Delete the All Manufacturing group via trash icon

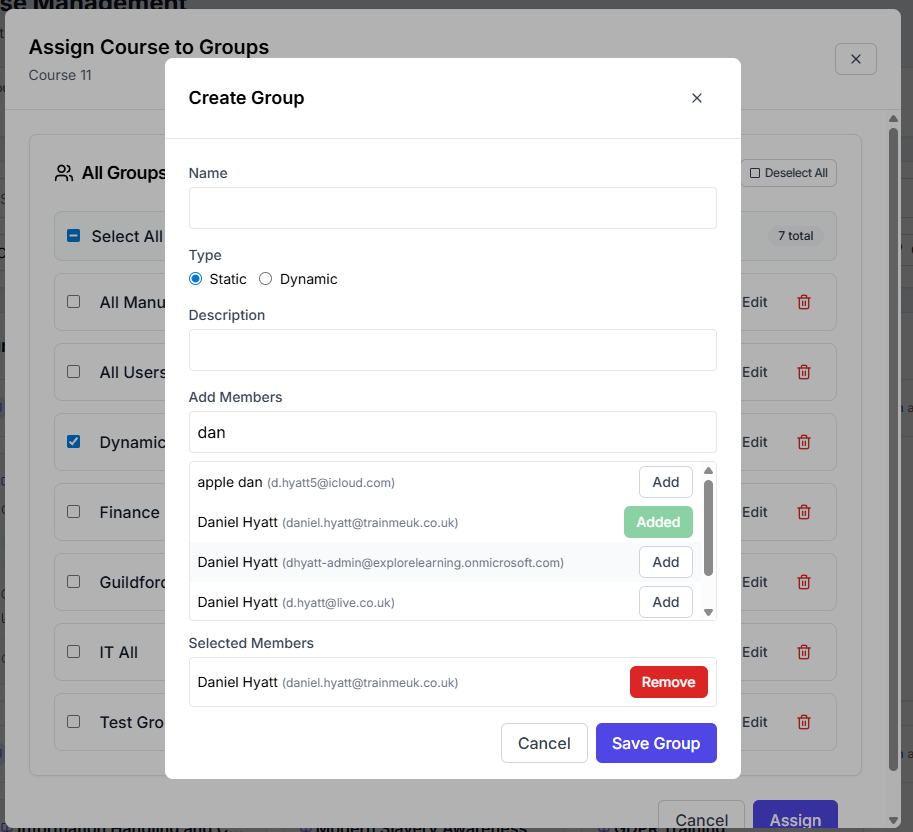pos(804,302)
